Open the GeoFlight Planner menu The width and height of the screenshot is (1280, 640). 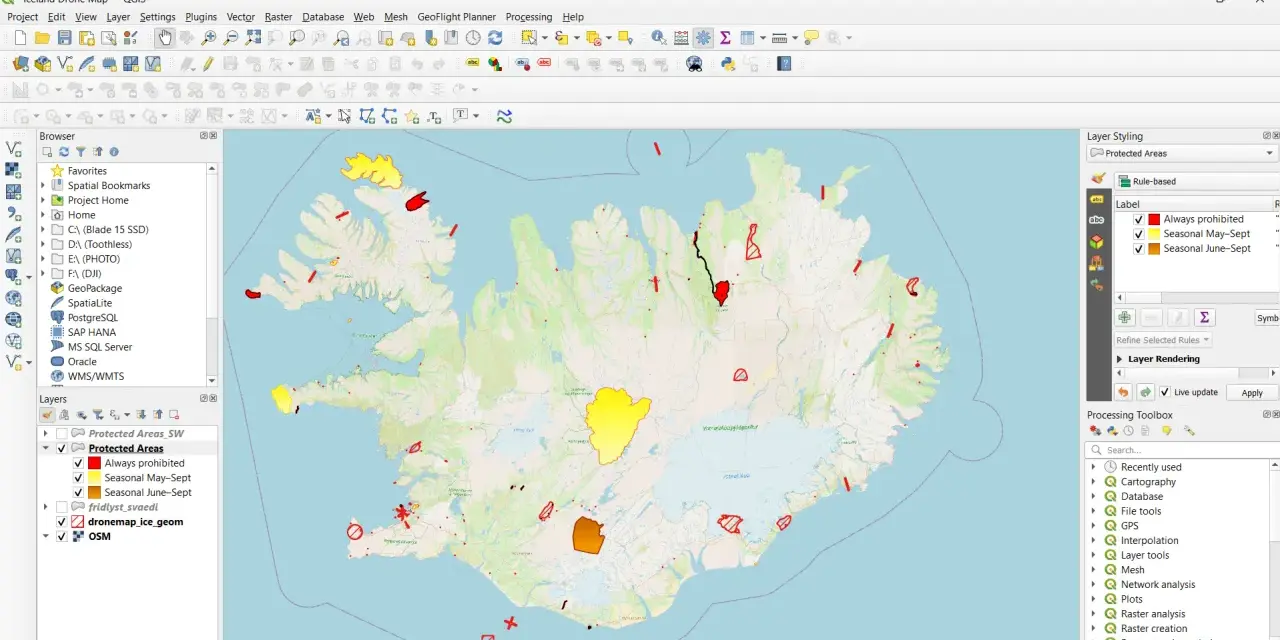tap(457, 17)
